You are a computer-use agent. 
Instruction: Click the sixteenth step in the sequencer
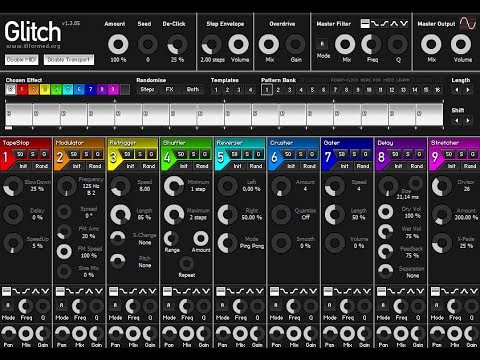coord(430,115)
